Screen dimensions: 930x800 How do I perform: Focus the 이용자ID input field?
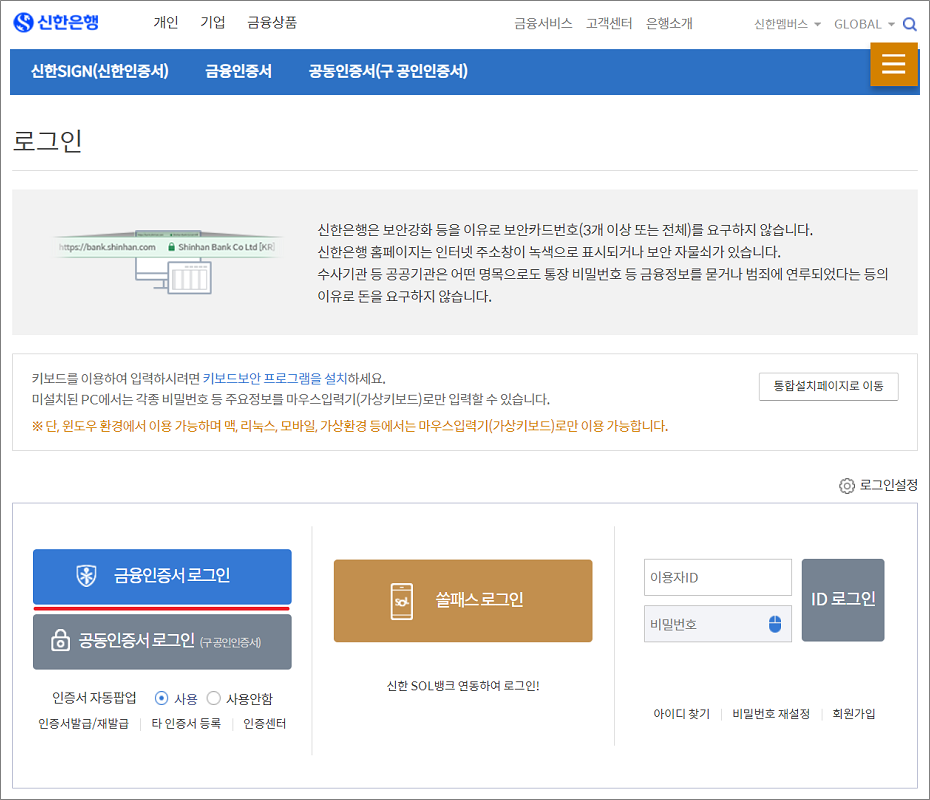tap(718, 577)
